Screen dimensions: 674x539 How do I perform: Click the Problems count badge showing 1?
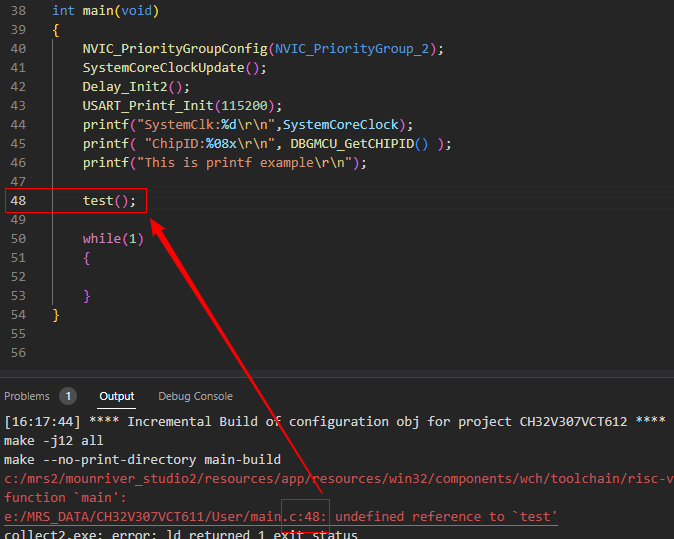(x=68, y=396)
